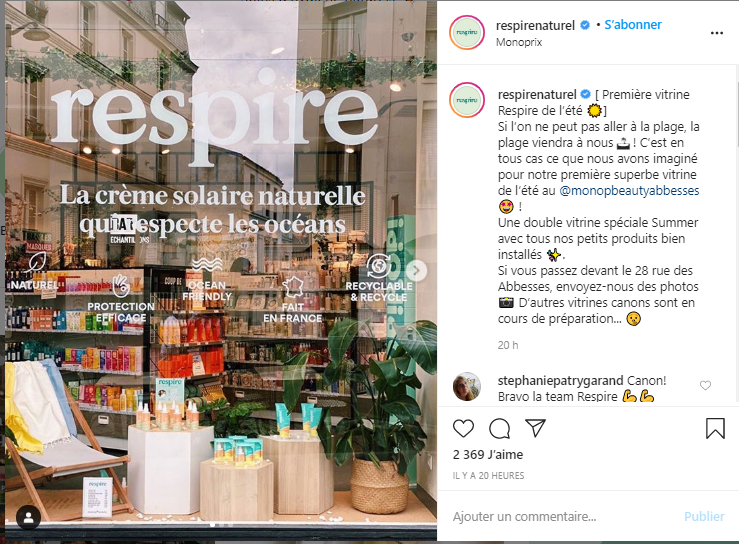Open comments via speech bubble icon

(500, 428)
